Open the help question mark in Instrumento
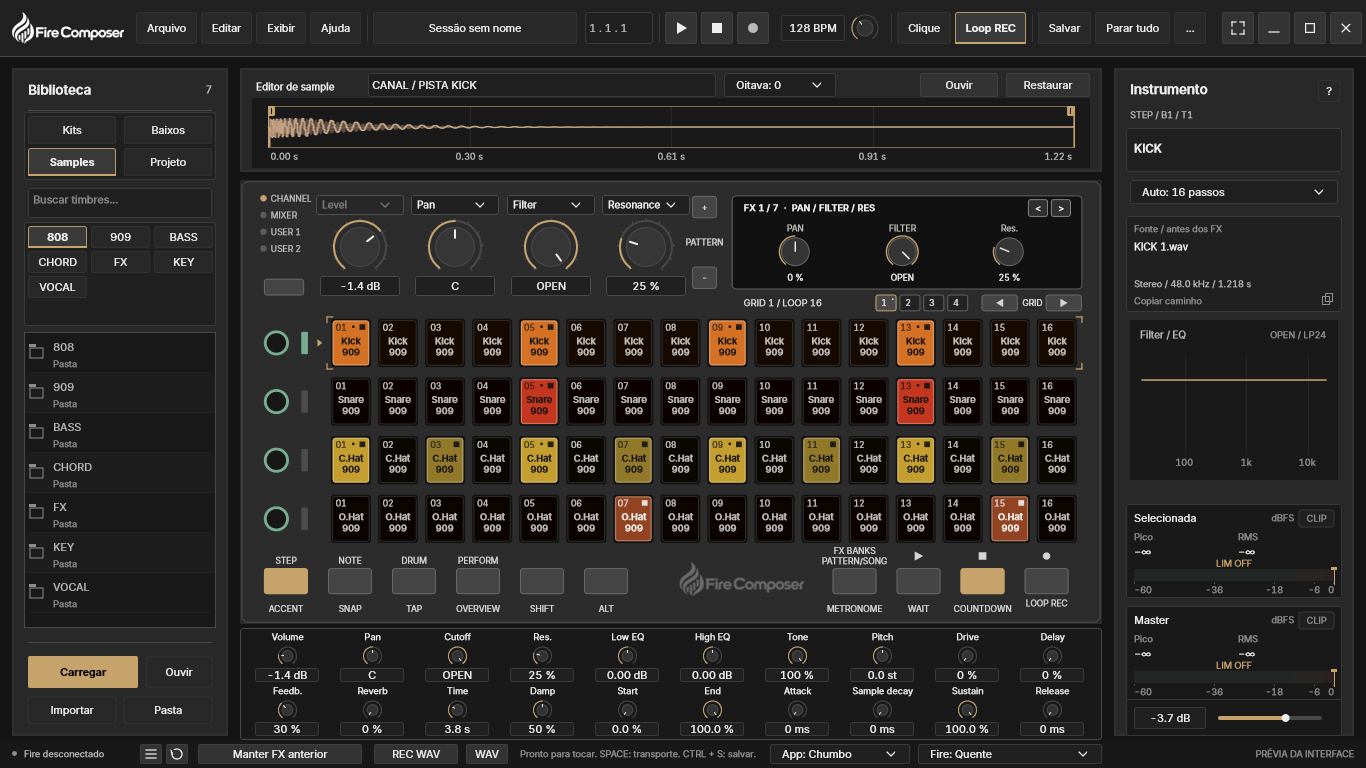The width and height of the screenshot is (1366, 768). 1329,91
